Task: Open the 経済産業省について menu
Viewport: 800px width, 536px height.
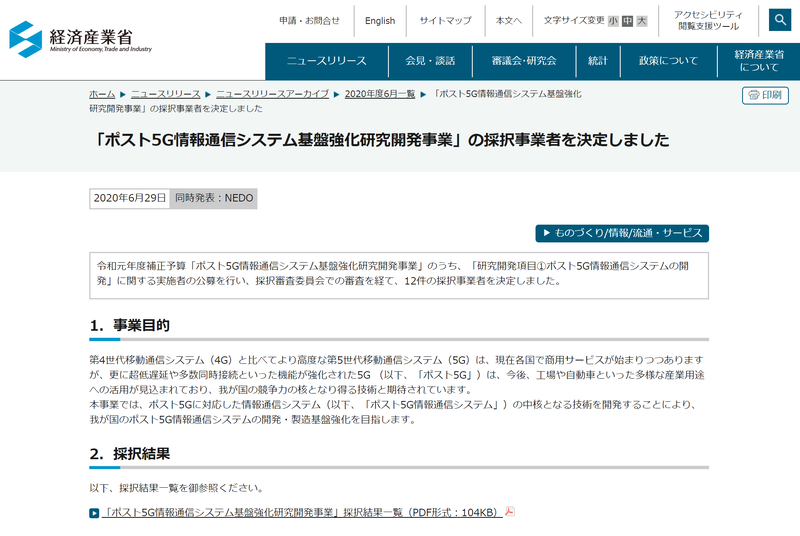Action: [759, 61]
